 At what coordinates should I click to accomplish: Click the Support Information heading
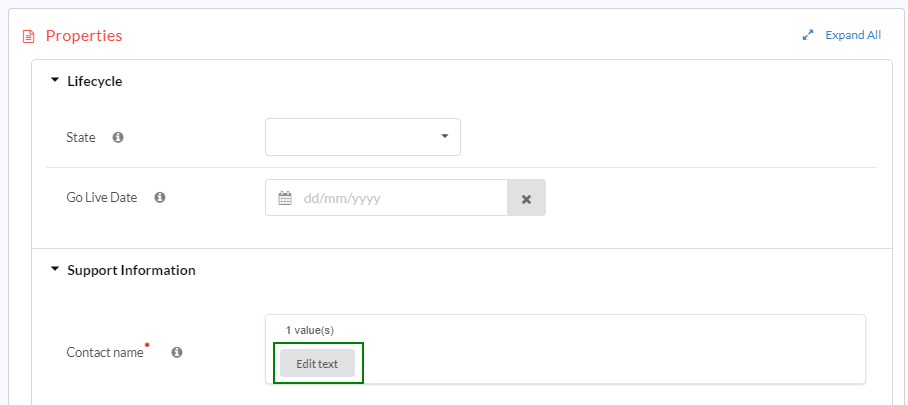click(x=131, y=270)
